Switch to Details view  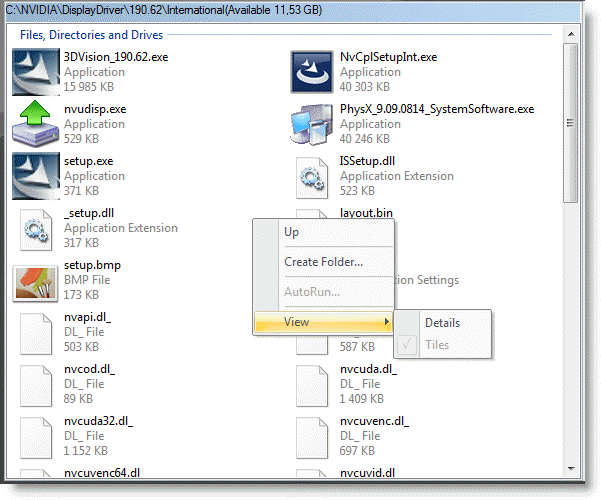443,323
